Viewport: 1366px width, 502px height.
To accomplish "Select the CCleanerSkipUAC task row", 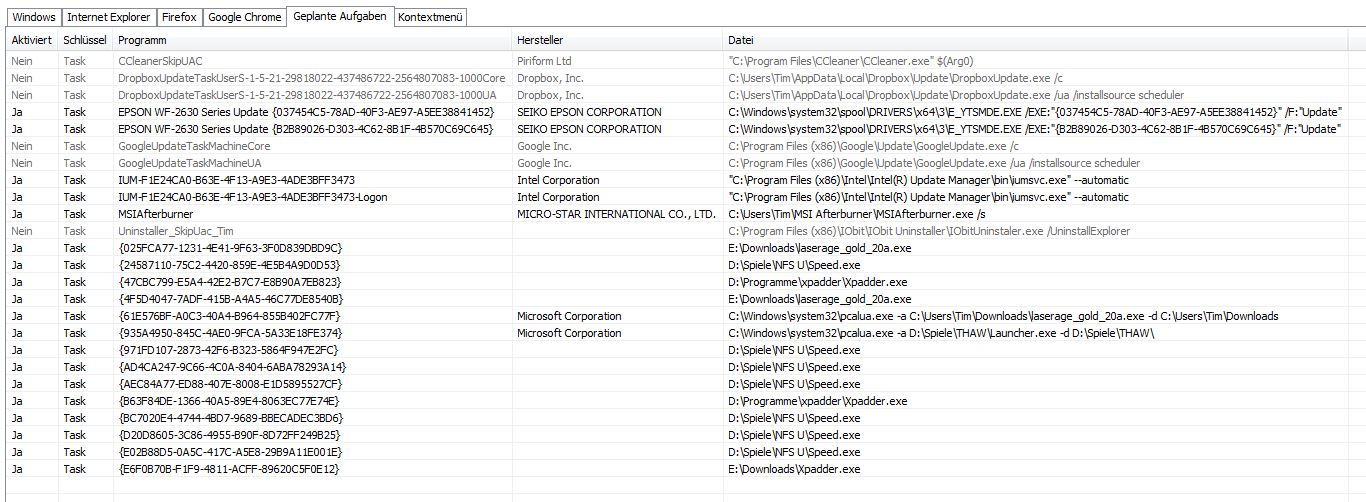I will (686, 60).
